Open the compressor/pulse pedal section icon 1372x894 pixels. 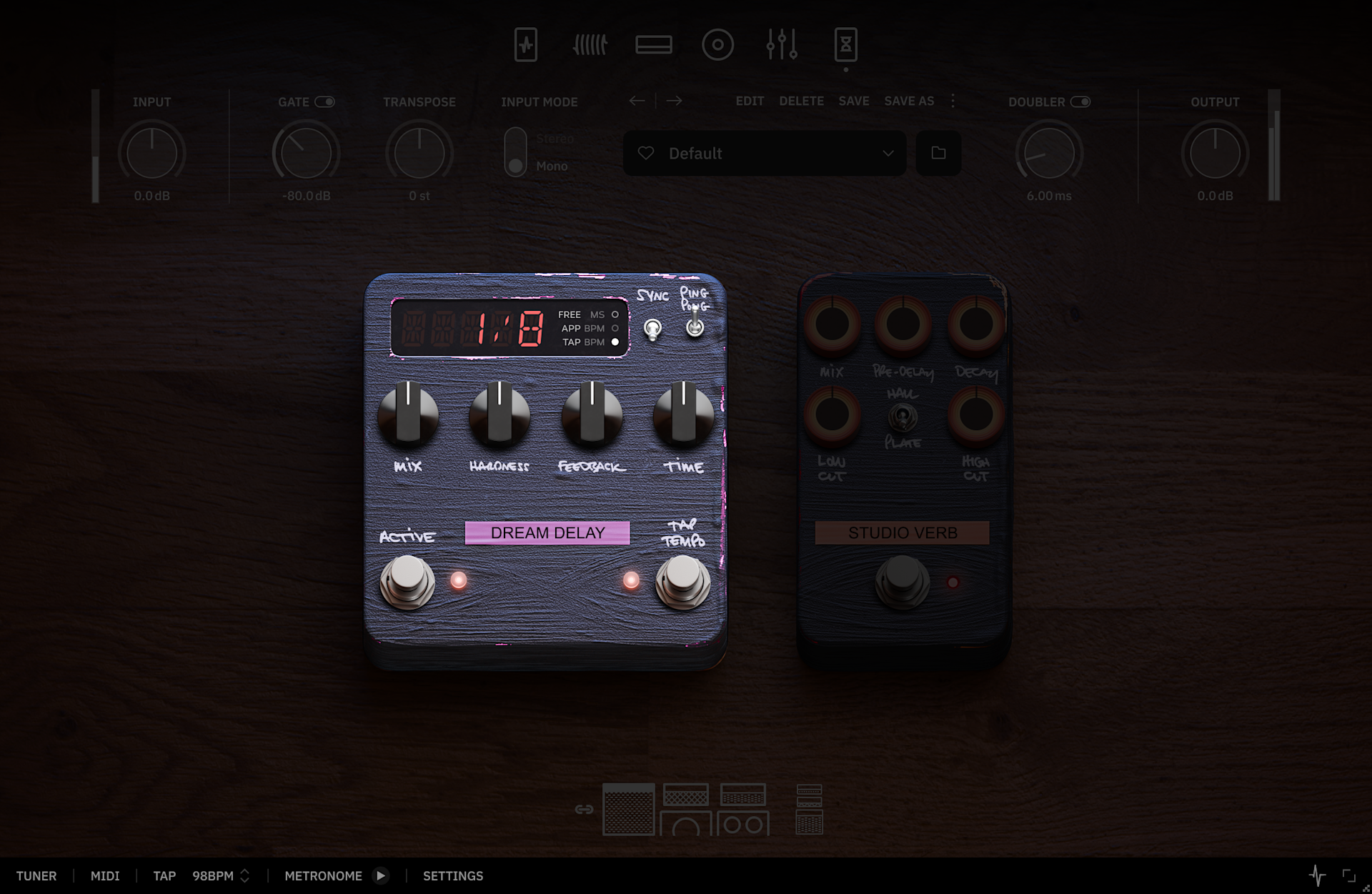(x=525, y=45)
